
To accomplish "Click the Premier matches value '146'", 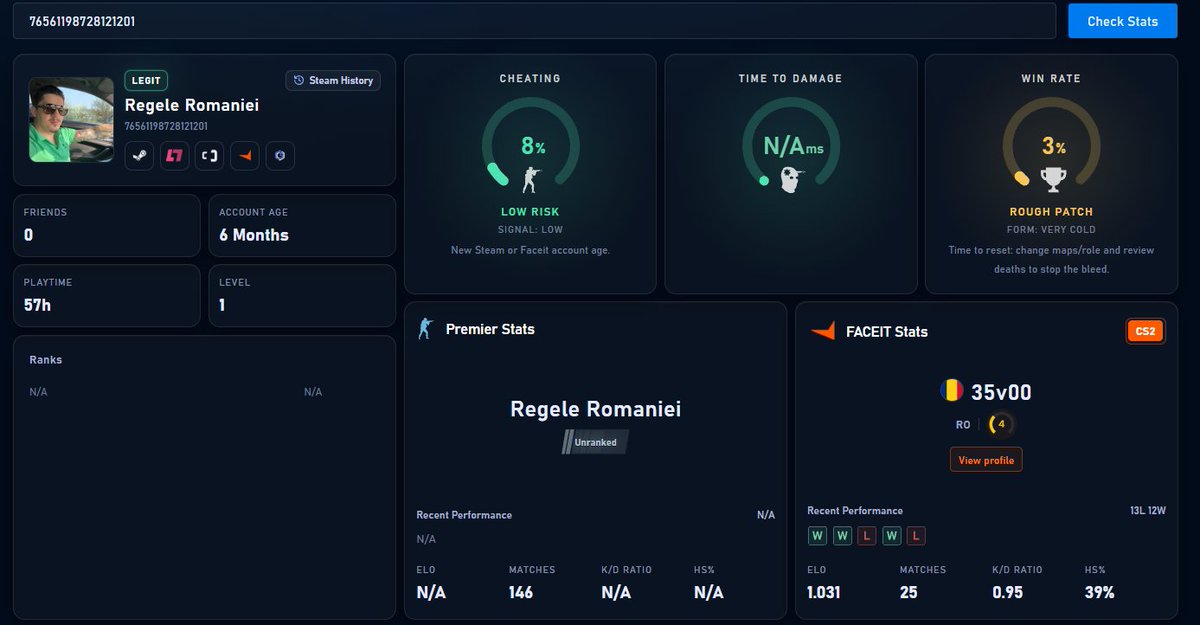I will [521, 593].
